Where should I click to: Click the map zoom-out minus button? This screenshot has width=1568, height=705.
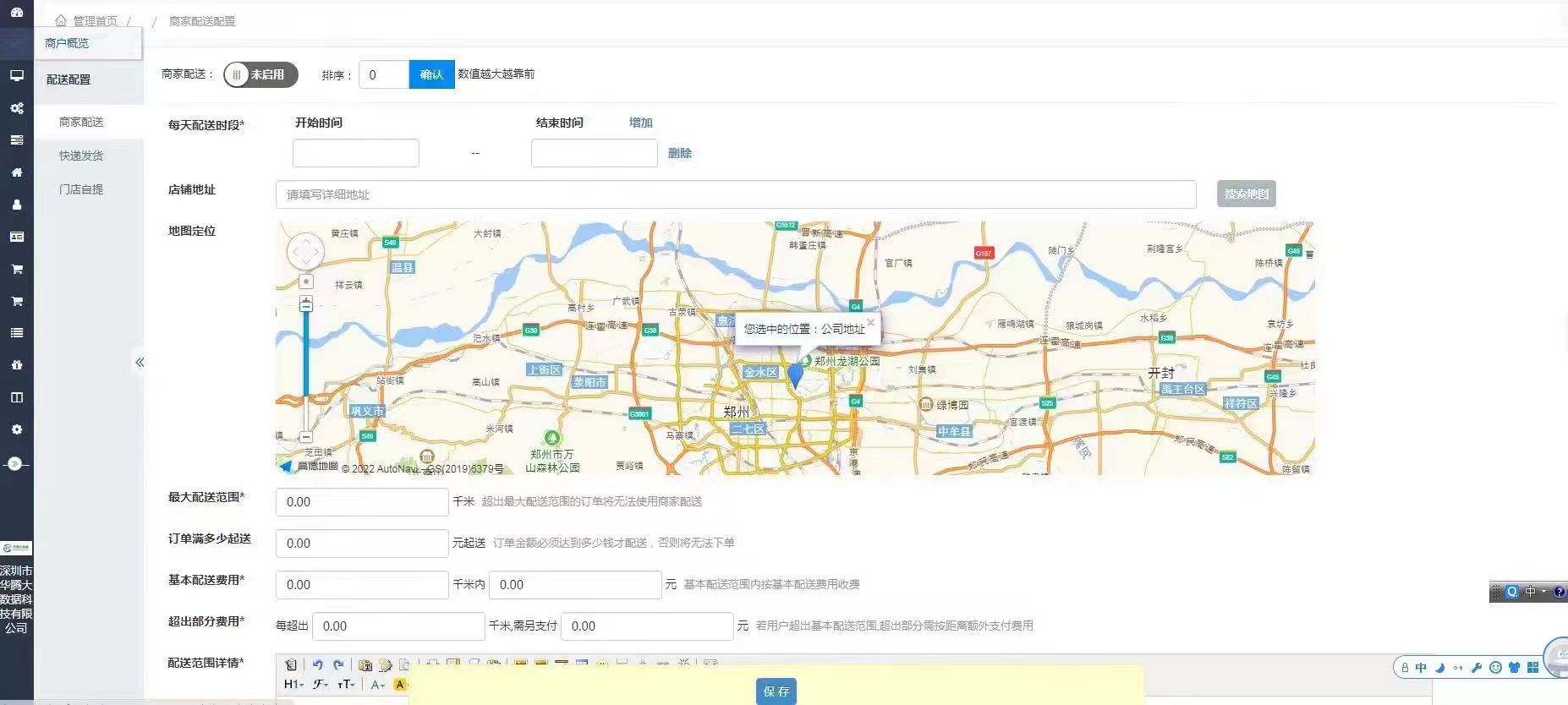[306, 437]
